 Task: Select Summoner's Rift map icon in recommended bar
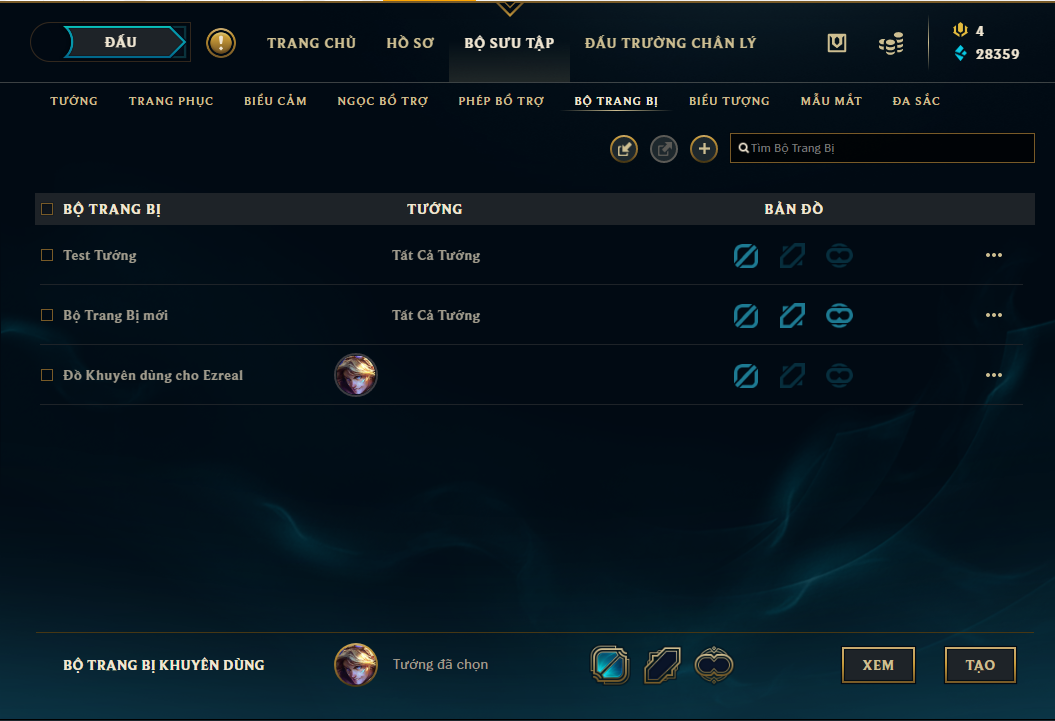tap(610, 665)
